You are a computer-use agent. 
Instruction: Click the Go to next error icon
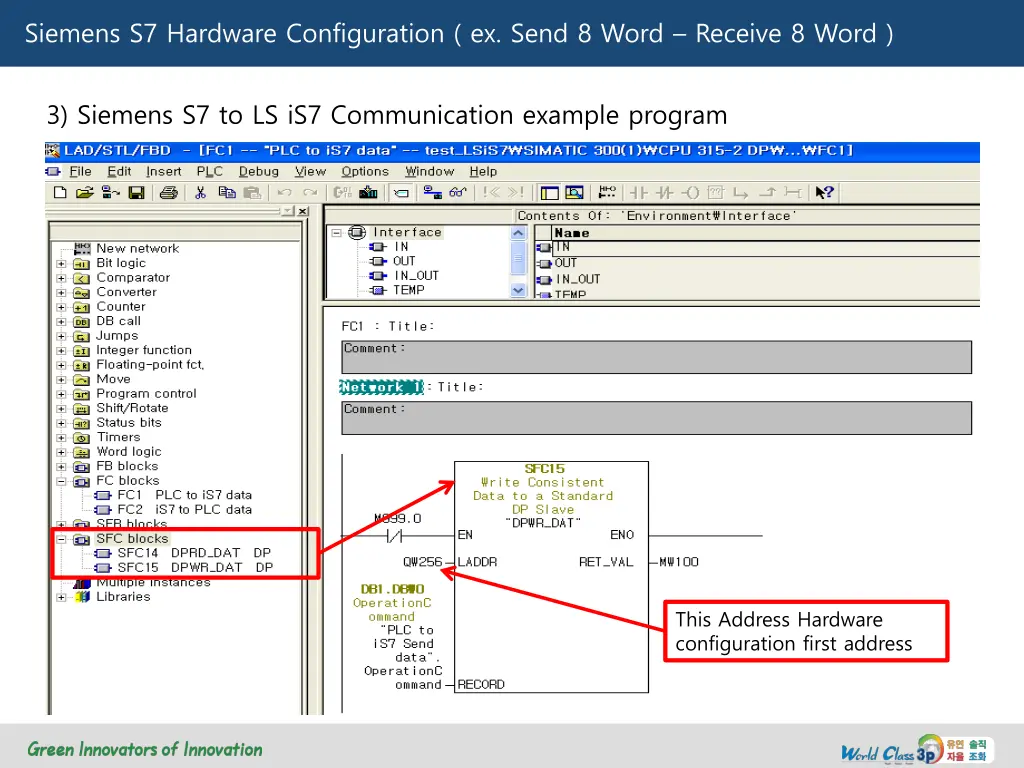click(516, 193)
